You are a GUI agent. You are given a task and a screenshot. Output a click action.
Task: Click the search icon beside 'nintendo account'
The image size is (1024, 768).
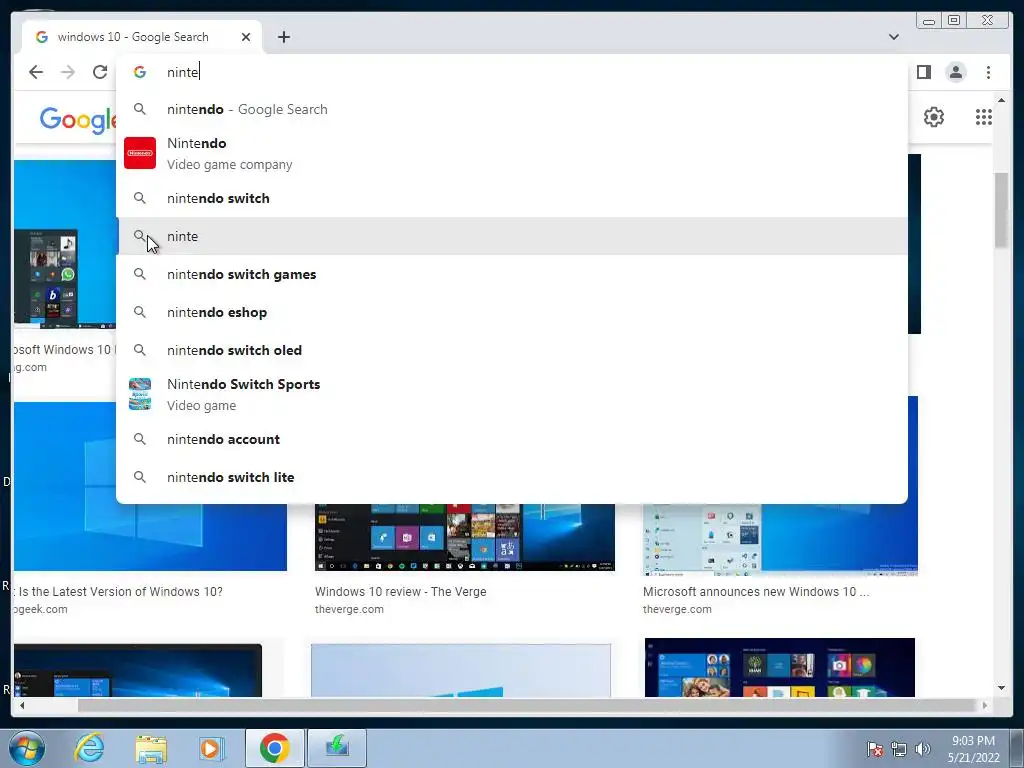coord(140,440)
